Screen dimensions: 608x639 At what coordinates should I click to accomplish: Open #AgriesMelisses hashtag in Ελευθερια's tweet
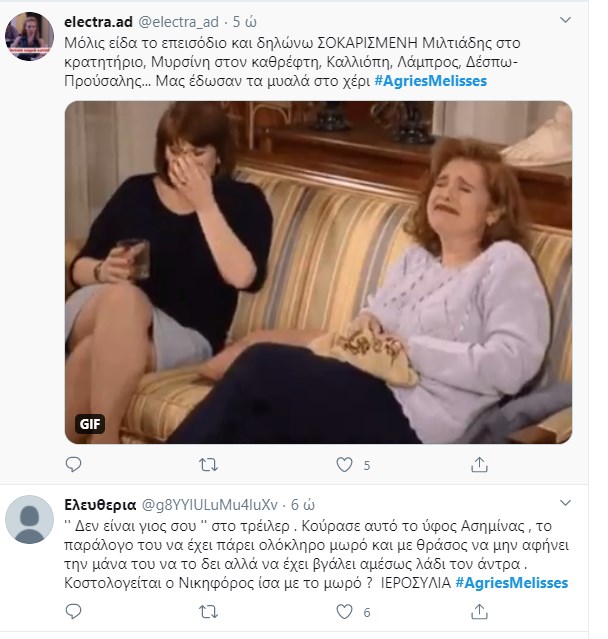point(516,582)
